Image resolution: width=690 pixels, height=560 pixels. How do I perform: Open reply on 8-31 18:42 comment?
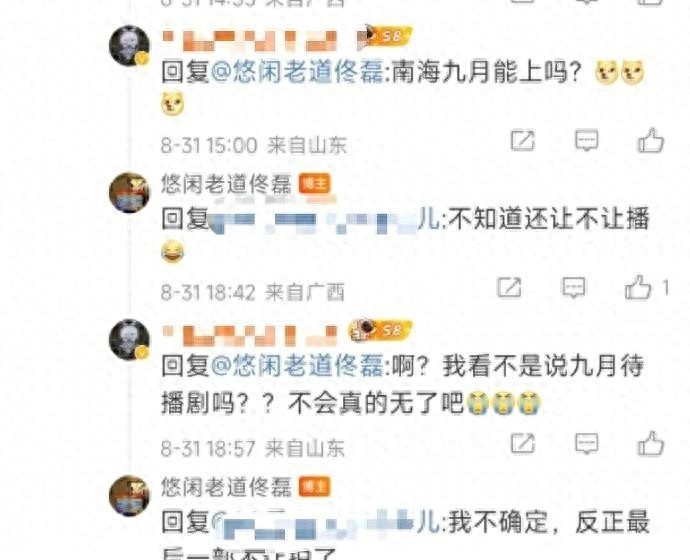pyautogui.click(x=574, y=288)
